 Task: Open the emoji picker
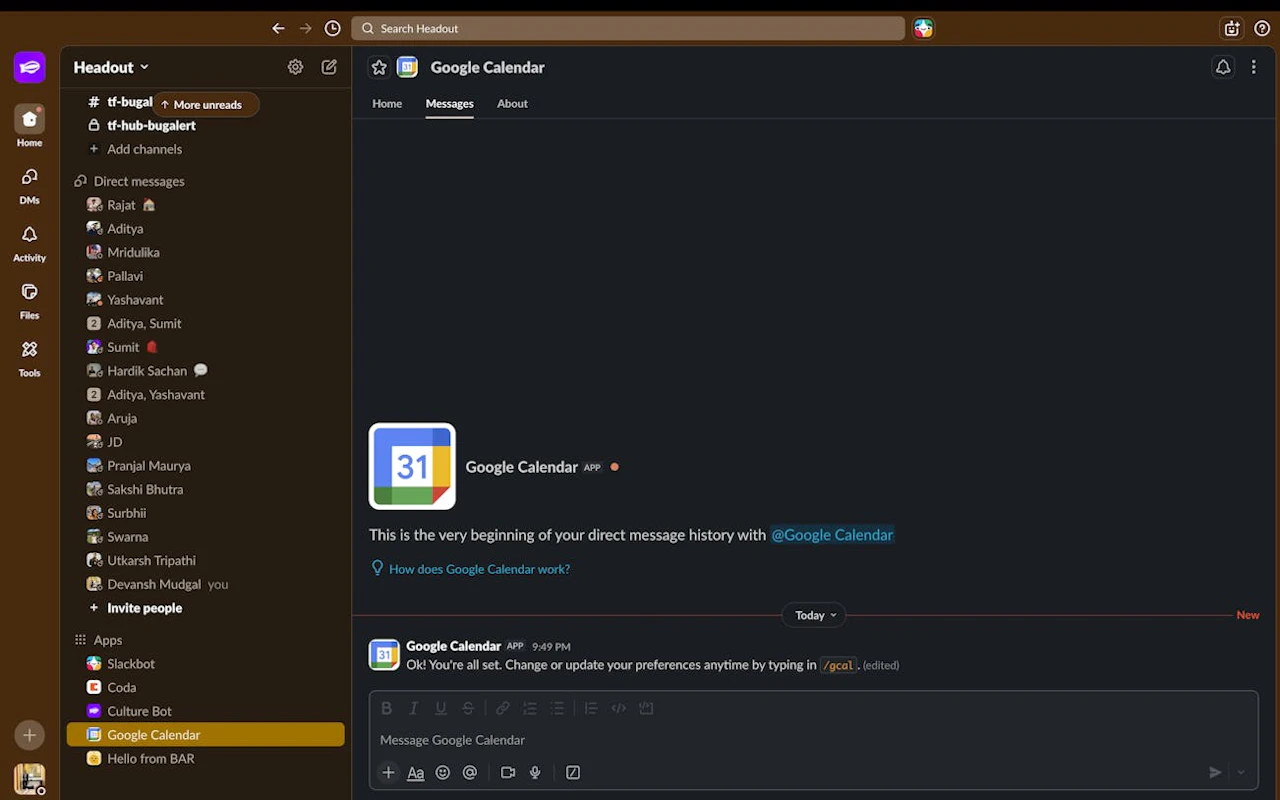(443, 772)
